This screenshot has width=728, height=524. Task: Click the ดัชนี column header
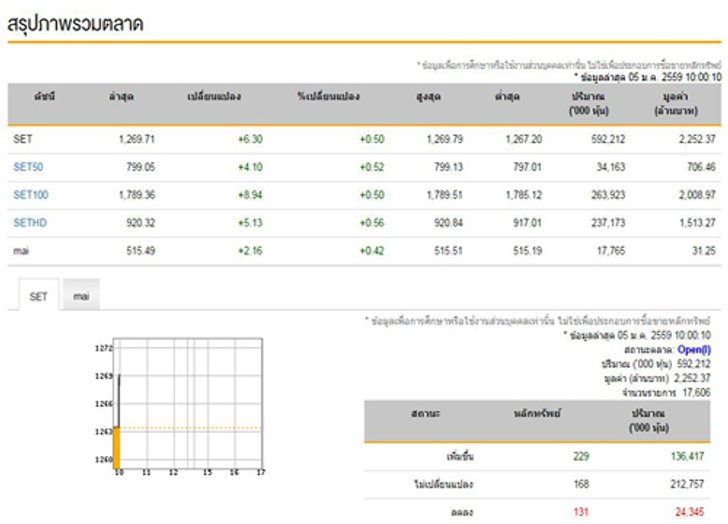tap(44, 97)
